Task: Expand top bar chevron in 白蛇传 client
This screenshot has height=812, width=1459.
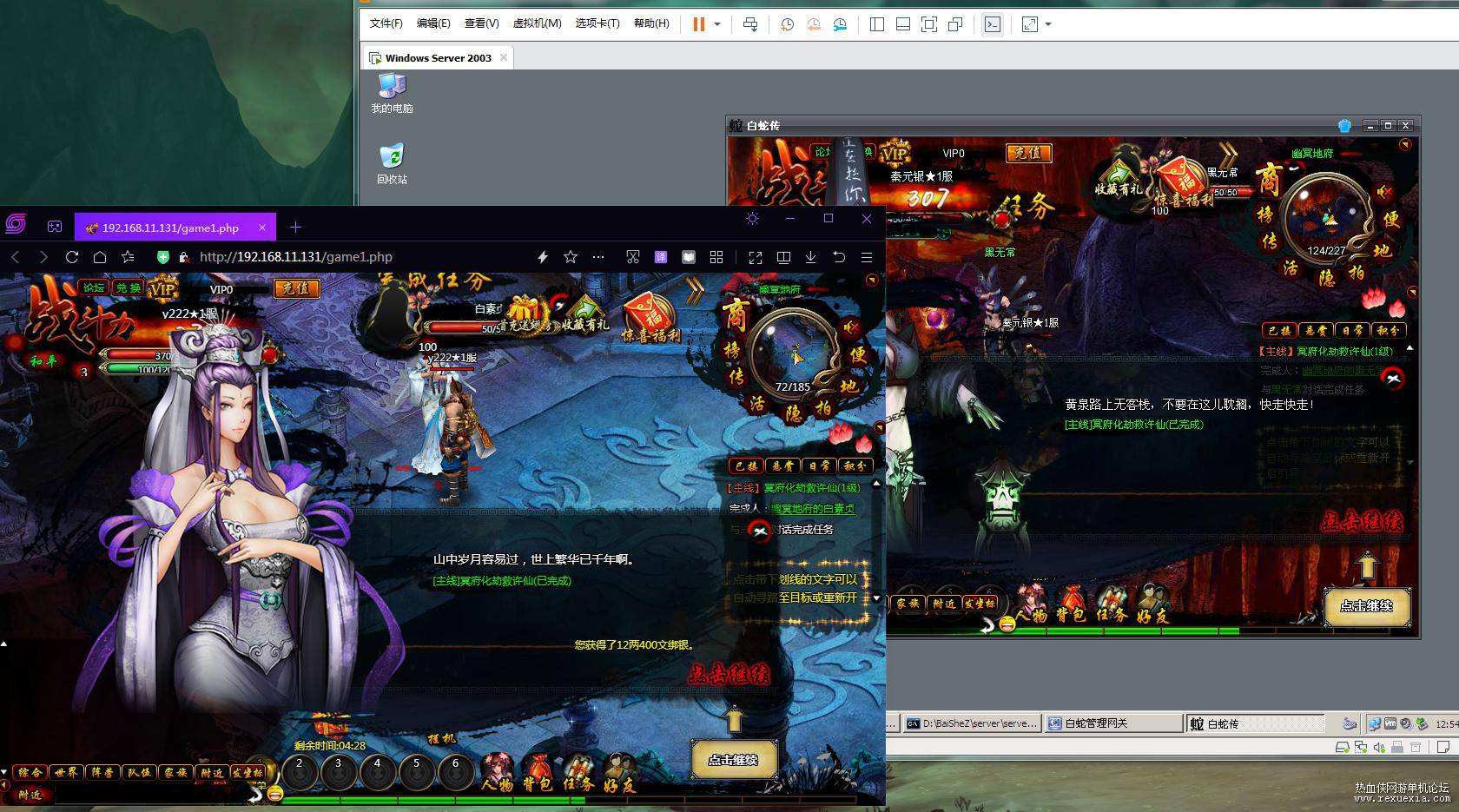Action: tap(1228, 155)
